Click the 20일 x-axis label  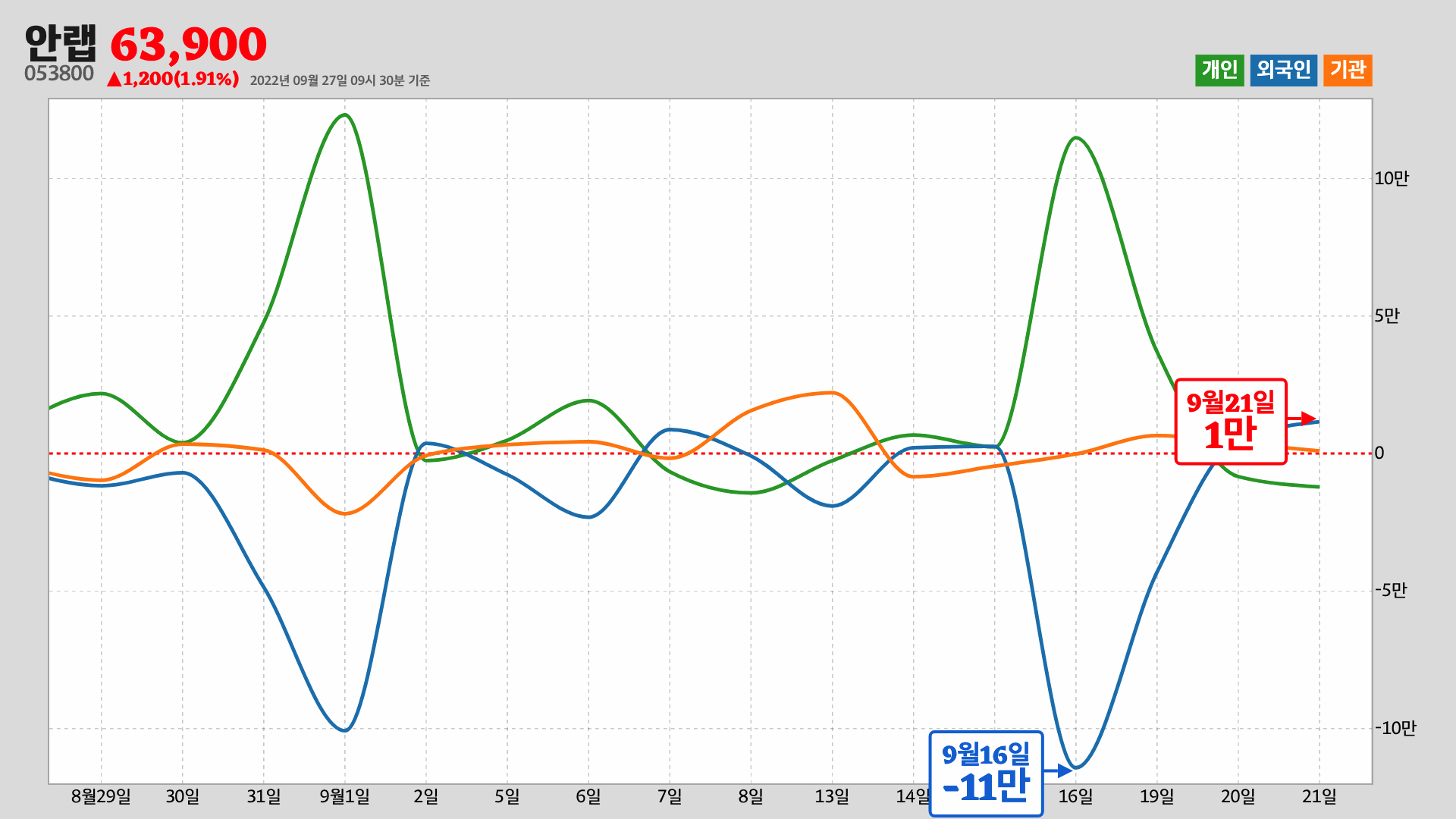[1238, 797]
